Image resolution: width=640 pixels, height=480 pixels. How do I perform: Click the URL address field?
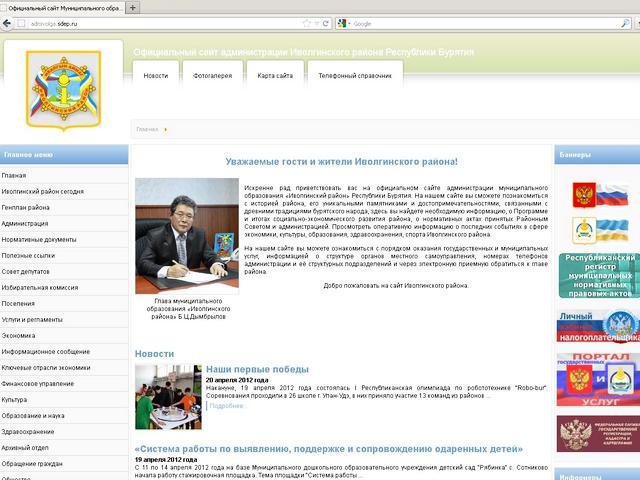pos(163,24)
